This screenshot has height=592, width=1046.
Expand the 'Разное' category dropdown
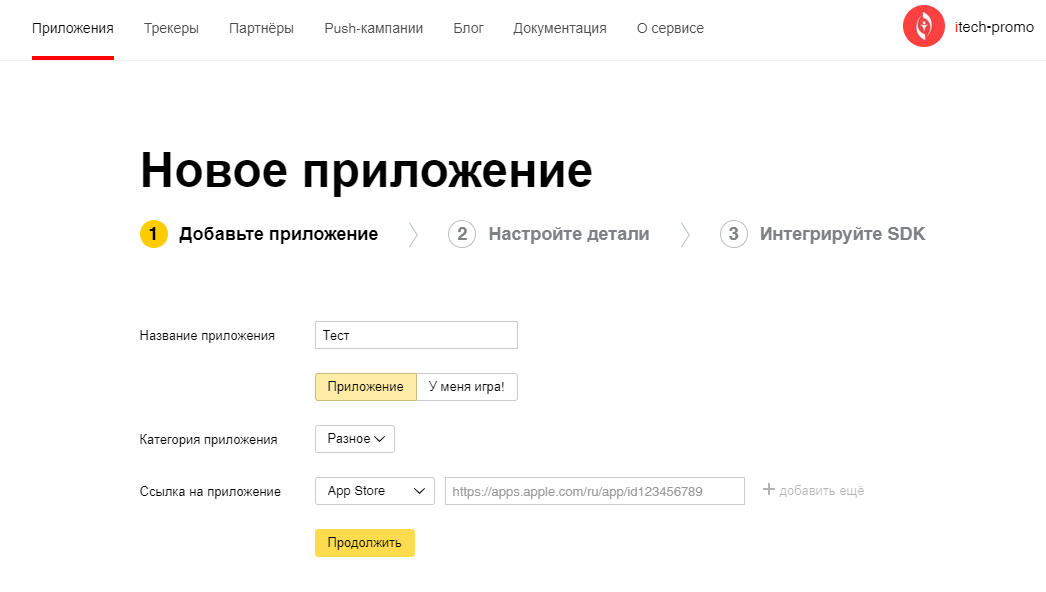(x=355, y=439)
